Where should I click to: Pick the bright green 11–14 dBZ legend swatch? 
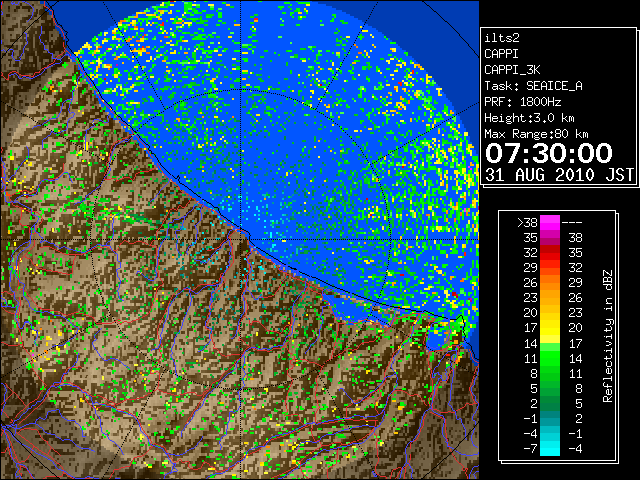coord(550,358)
